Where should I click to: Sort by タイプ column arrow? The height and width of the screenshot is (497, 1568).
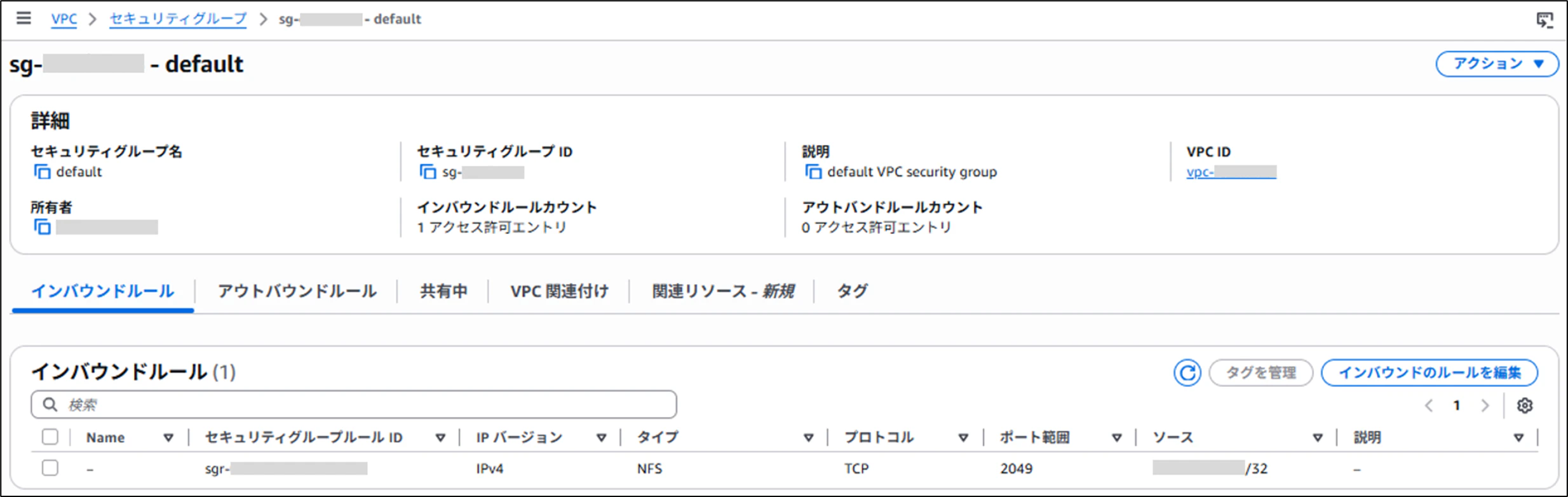pos(808,438)
